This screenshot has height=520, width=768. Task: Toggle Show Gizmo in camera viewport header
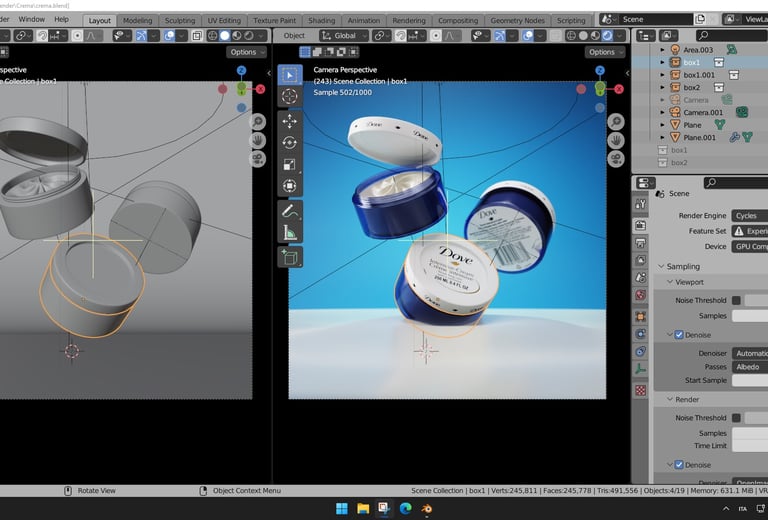tap(500, 36)
